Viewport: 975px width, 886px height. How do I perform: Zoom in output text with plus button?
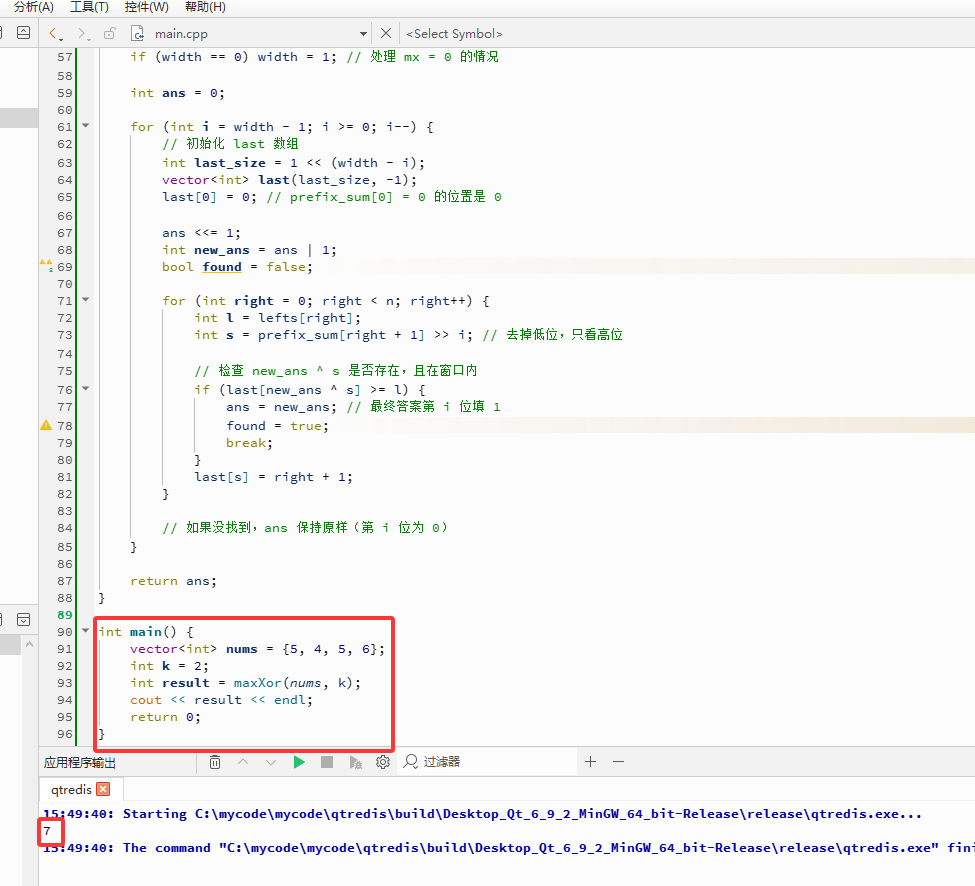[591, 762]
